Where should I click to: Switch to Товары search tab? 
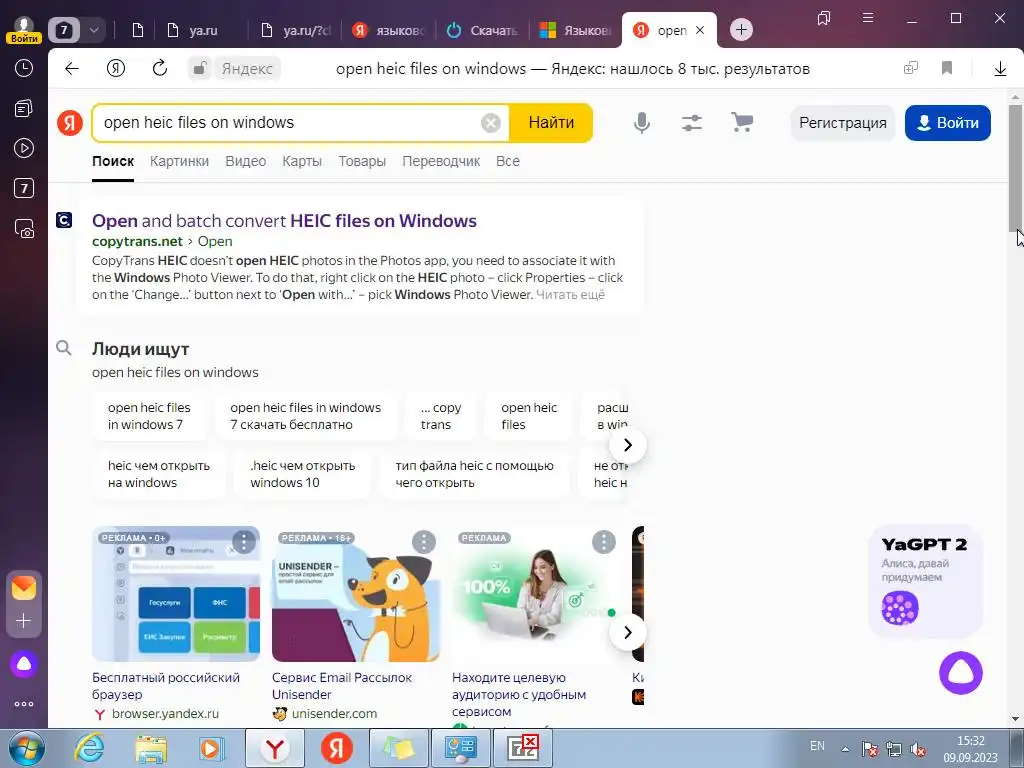(x=362, y=161)
